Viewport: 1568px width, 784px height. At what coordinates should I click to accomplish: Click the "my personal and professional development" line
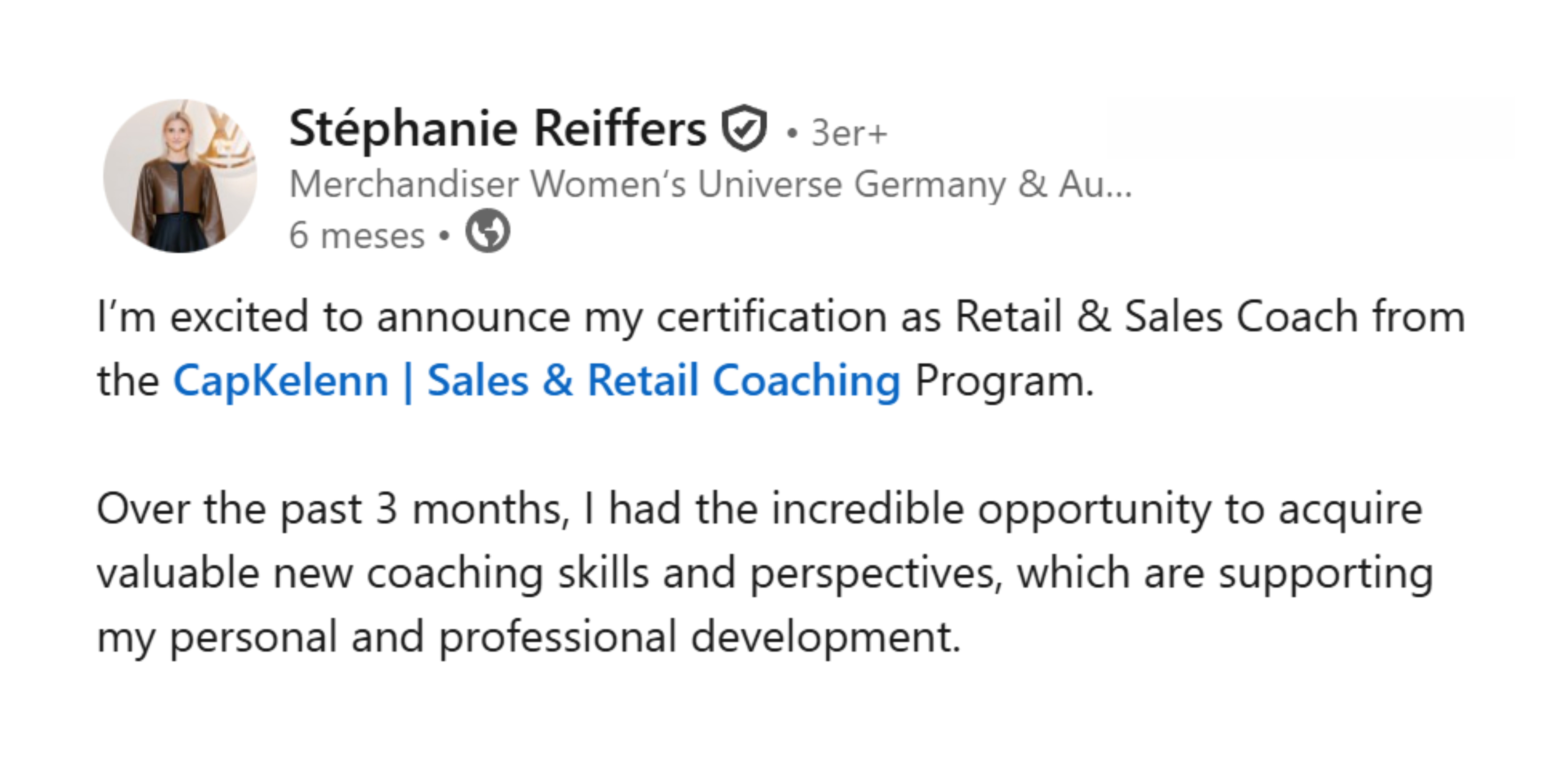[528, 637]
